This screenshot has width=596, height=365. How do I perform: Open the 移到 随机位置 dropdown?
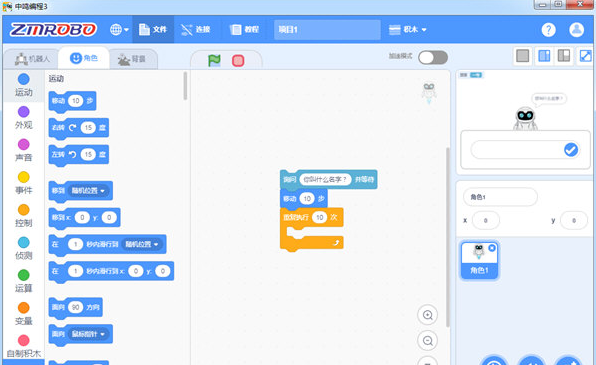tap(88, 190)
